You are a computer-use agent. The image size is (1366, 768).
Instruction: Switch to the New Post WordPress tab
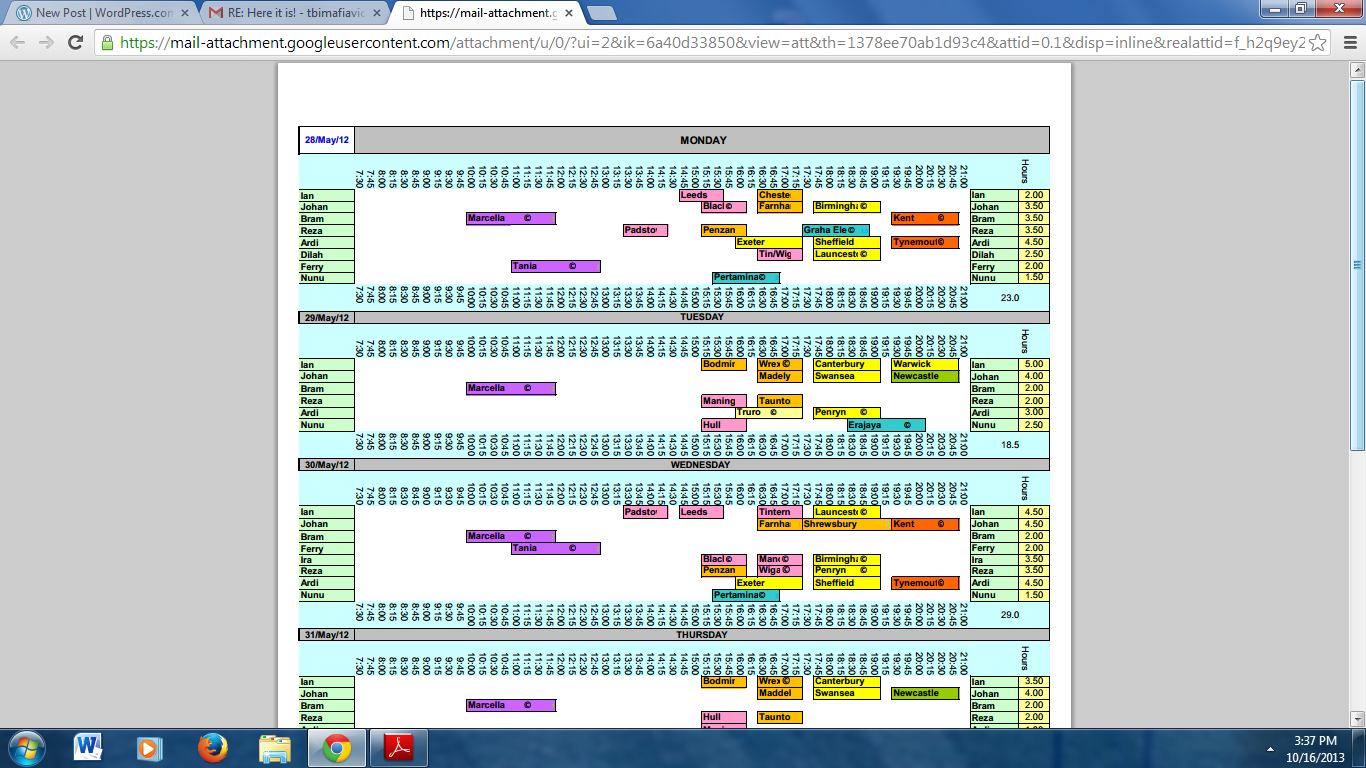95,14
